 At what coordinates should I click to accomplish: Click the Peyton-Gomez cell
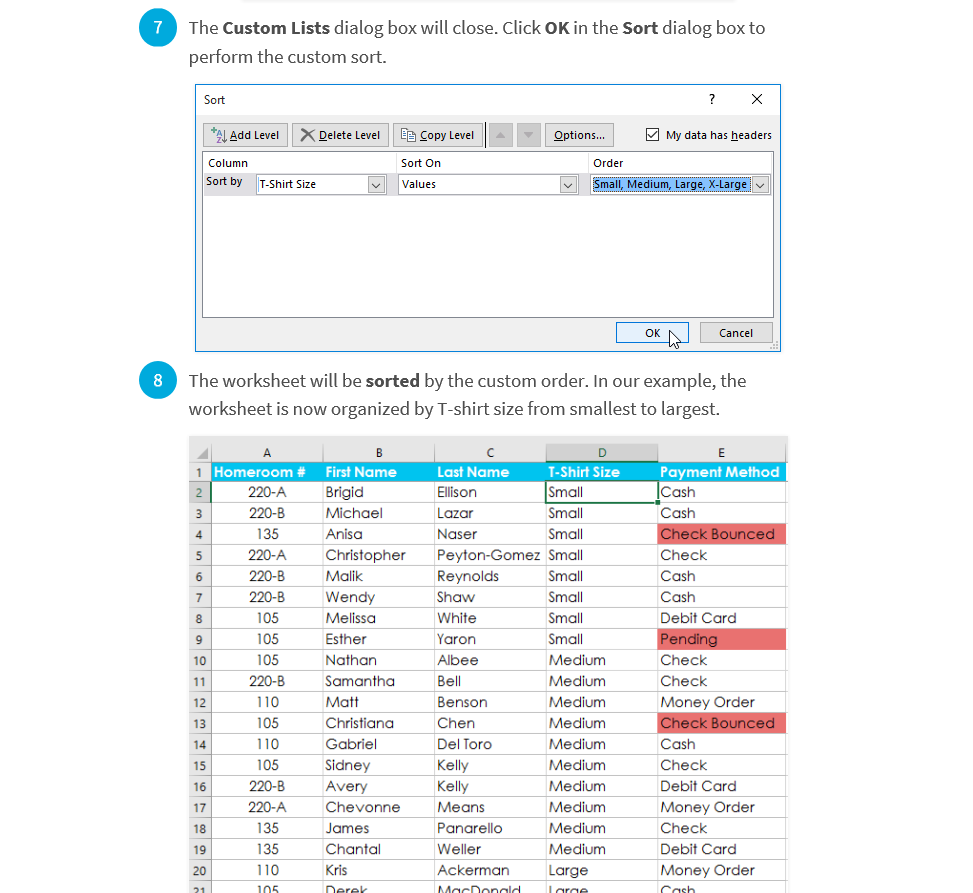click(x=490, y=555)
